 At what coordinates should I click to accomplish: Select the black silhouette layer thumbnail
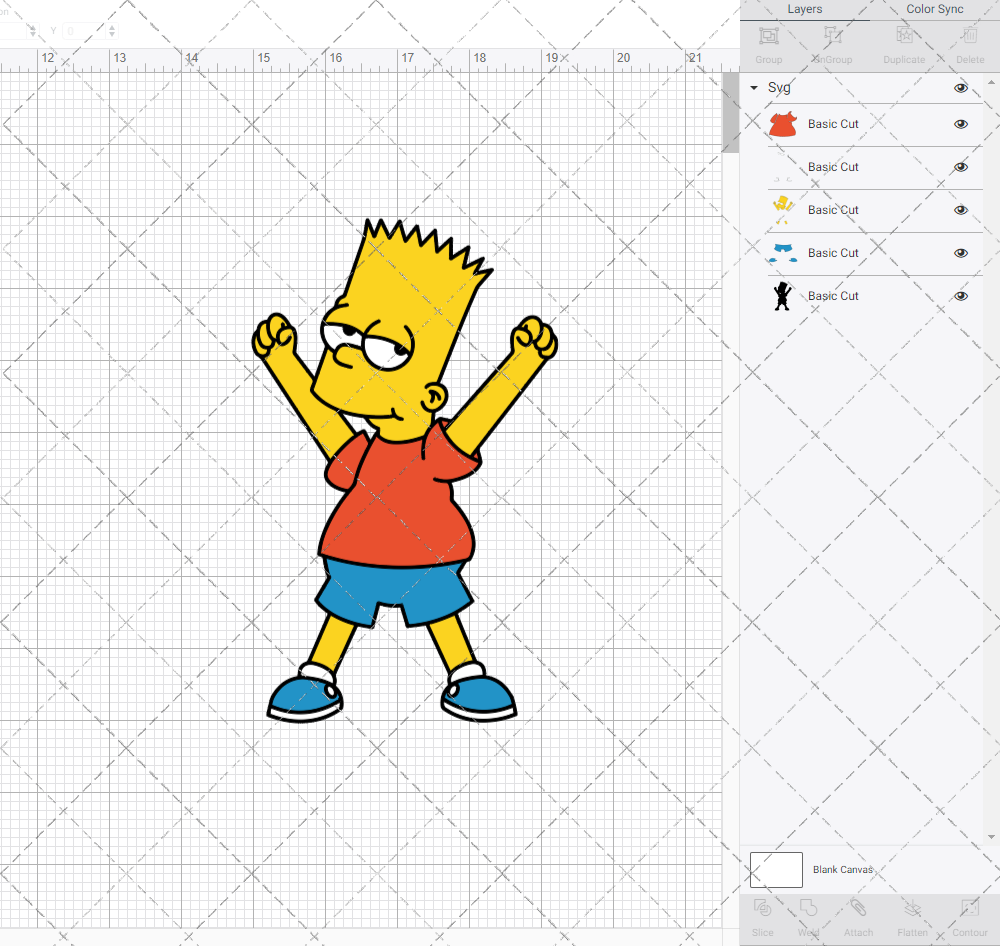click(x=783, y=296)
